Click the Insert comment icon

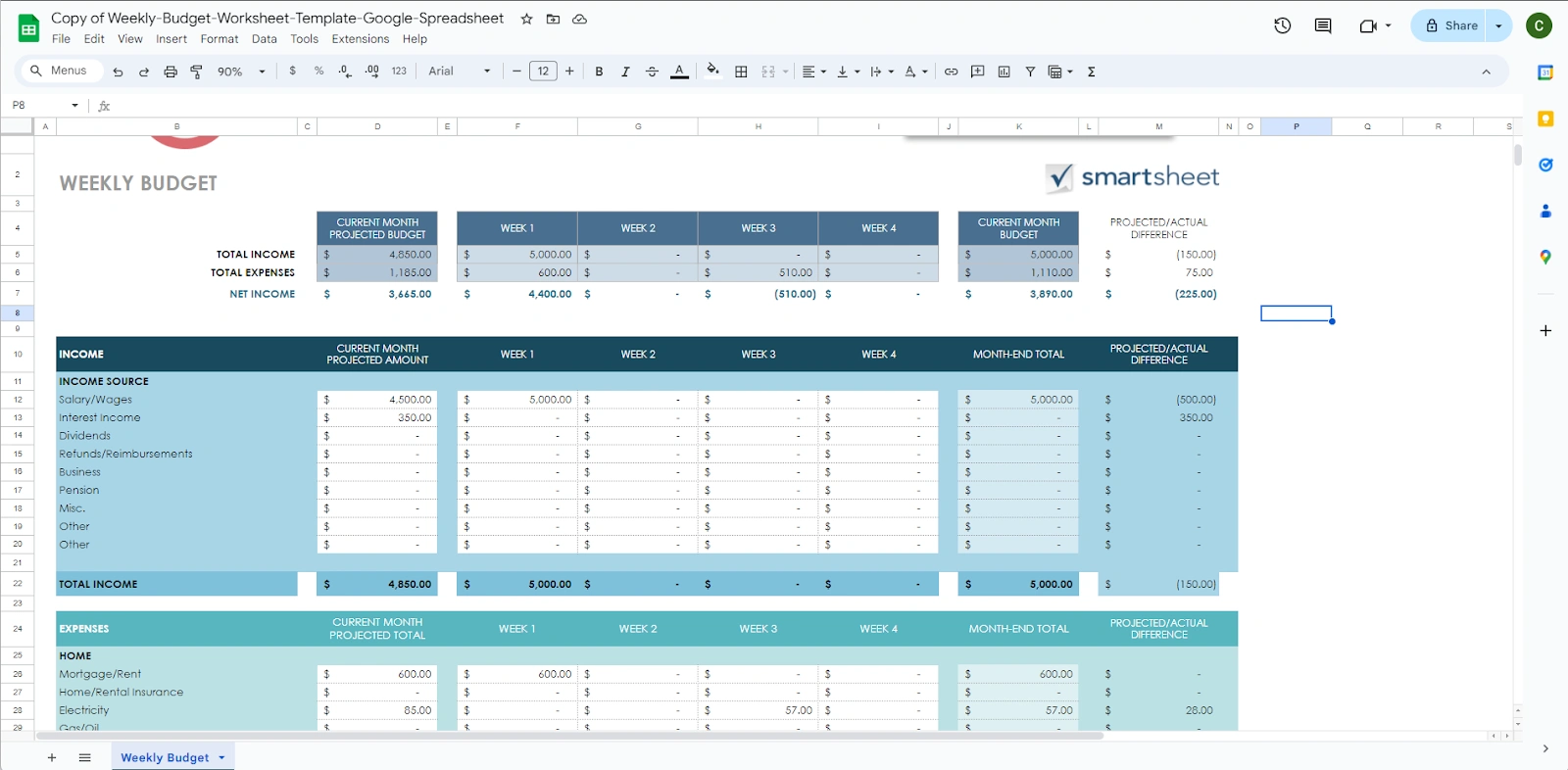[x=977, y=72]
